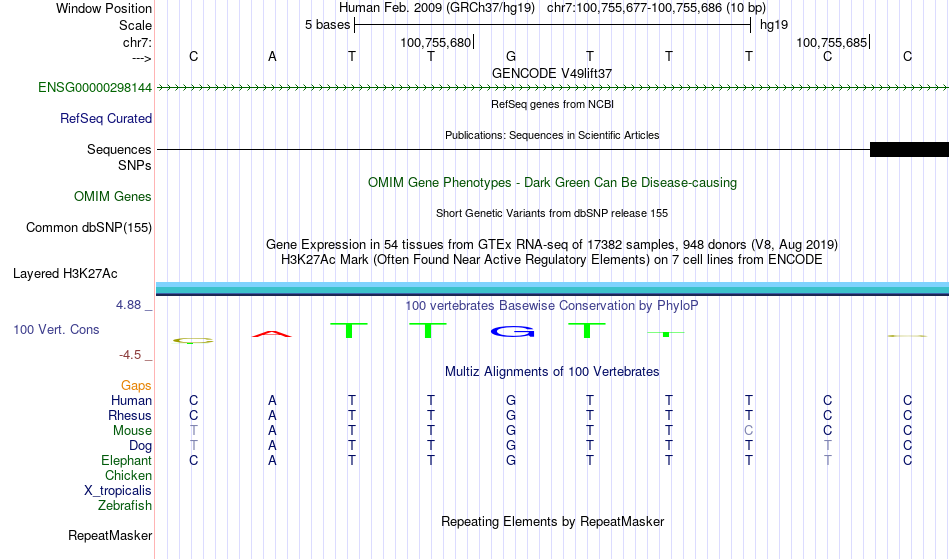Click the chr7: ruler label
The height and width of the screenshot is (559, 950).
137,42
